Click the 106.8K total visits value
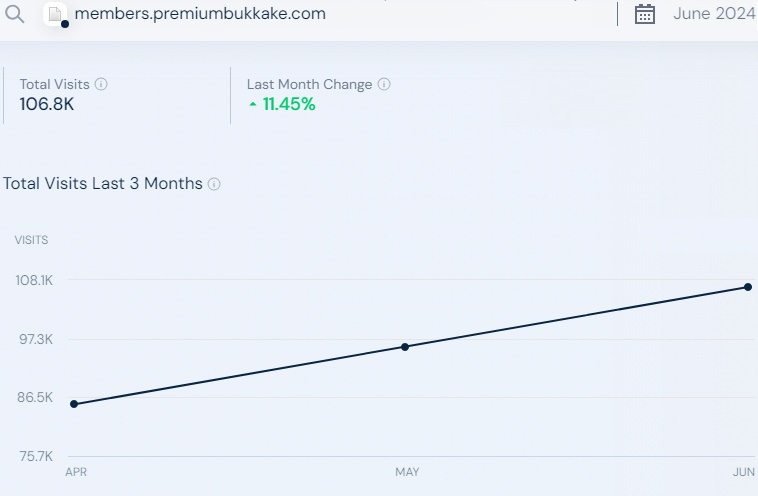 click(47, 104)
